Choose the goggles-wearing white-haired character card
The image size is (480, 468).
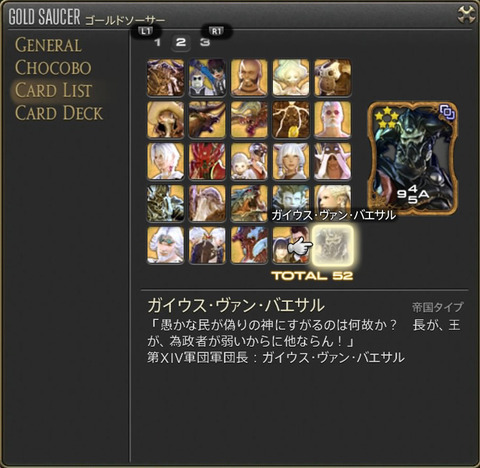click(x=165, y=245)
